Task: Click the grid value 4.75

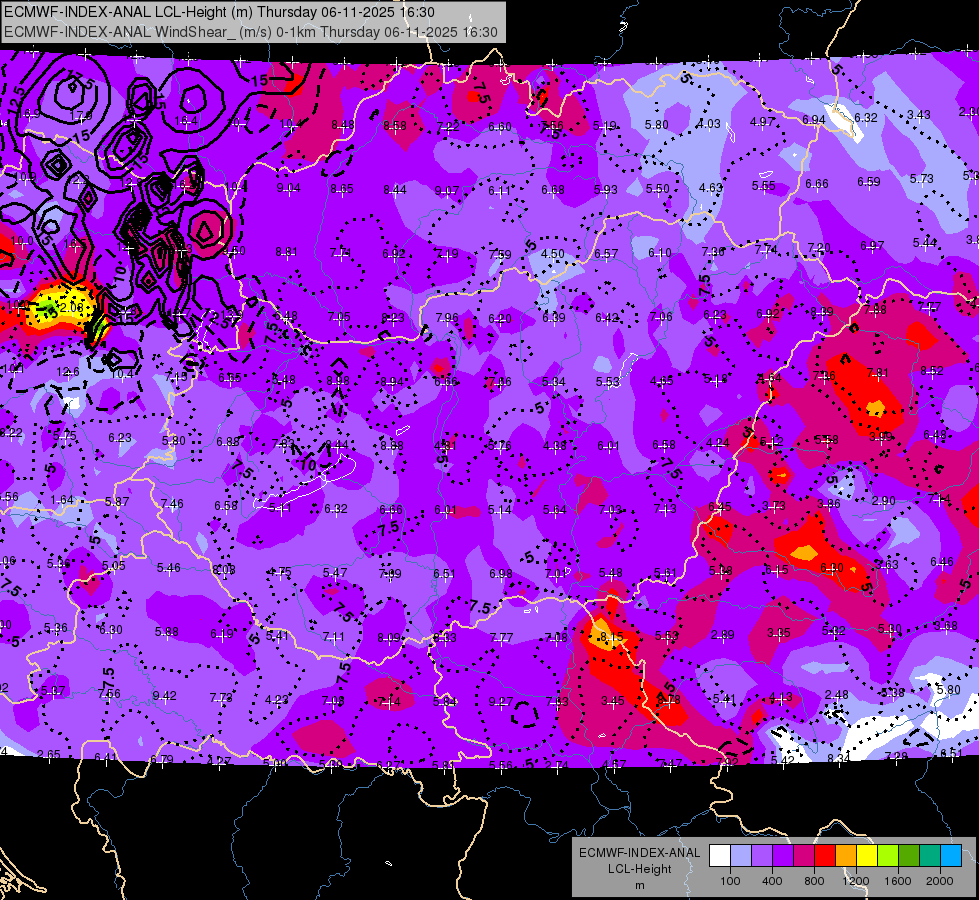Action: 280,572
